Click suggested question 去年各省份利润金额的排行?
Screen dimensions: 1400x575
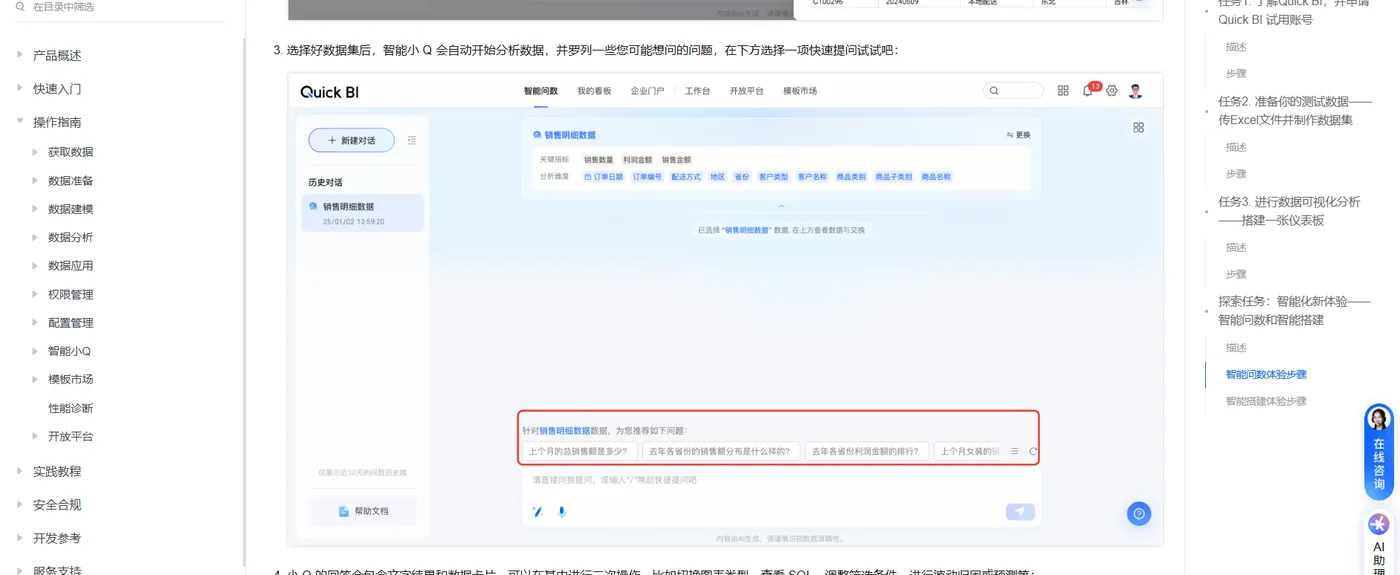[867, 451]
